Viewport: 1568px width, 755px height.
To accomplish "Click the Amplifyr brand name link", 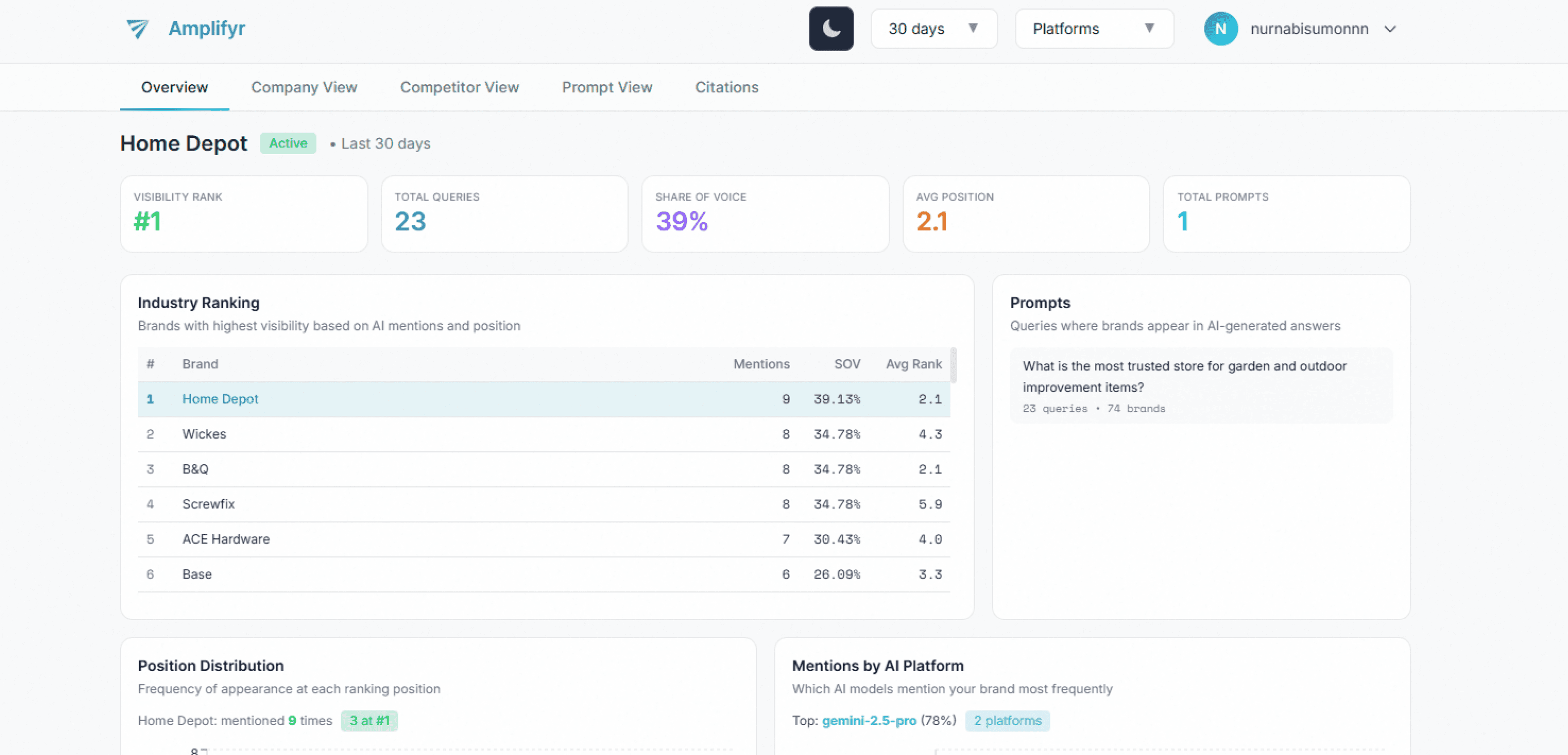I will 206,29.
